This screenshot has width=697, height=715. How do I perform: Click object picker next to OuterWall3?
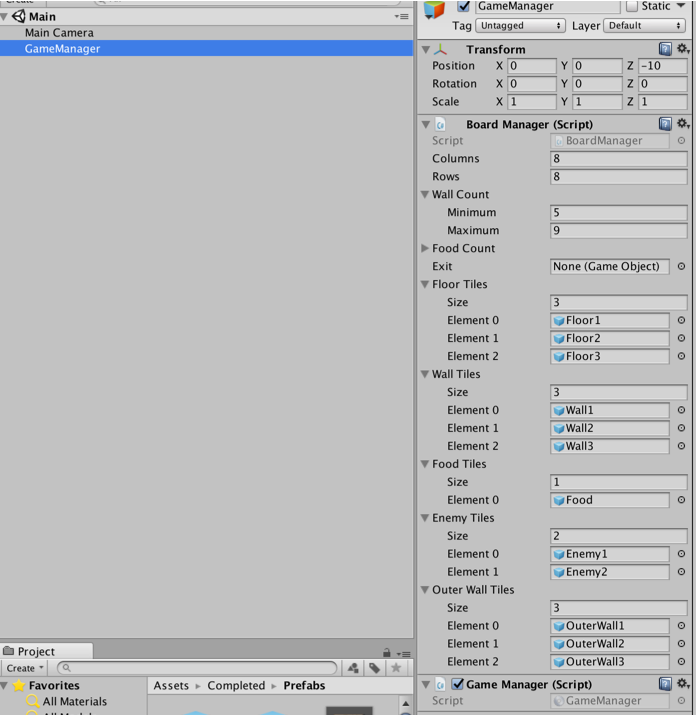681,662
